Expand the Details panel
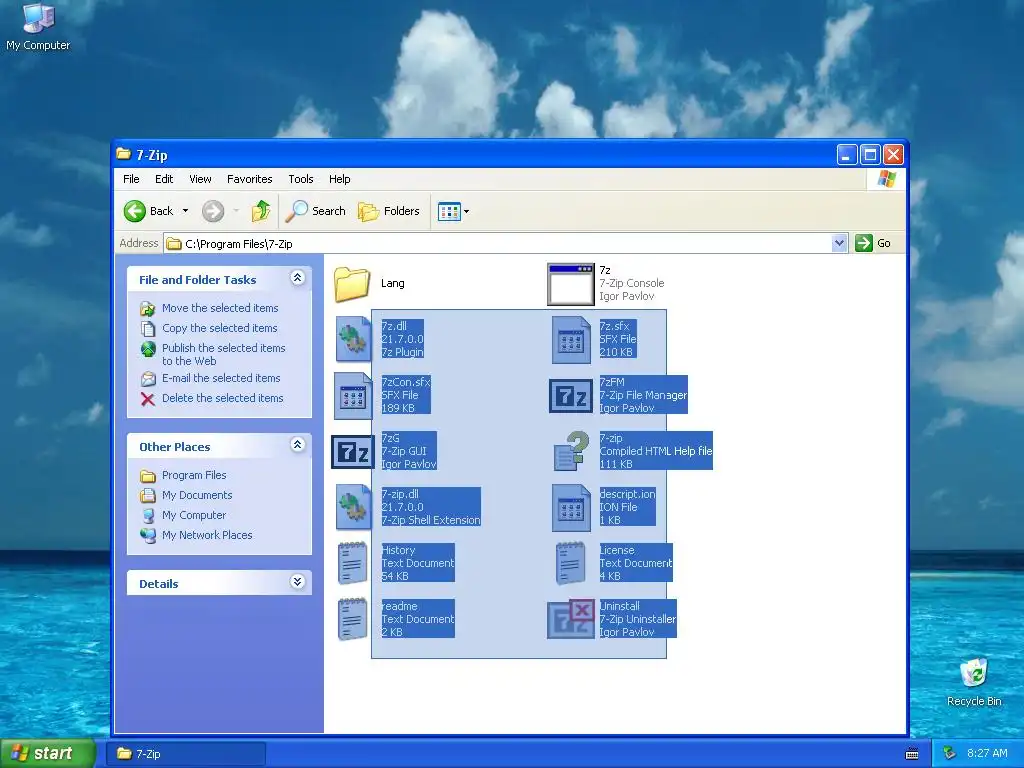 297,582
